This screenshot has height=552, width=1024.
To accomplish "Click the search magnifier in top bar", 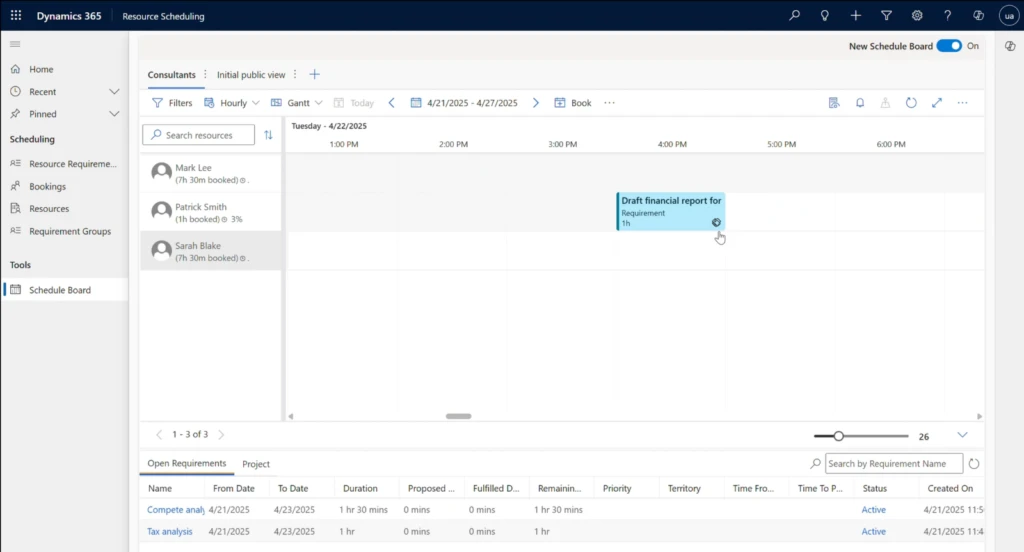I will click(x=794, y=15).
